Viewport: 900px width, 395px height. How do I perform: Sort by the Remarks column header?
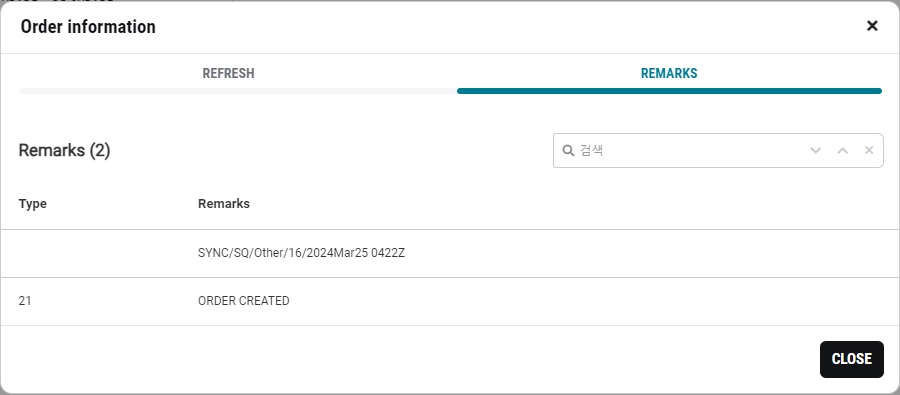pos(224,204)
